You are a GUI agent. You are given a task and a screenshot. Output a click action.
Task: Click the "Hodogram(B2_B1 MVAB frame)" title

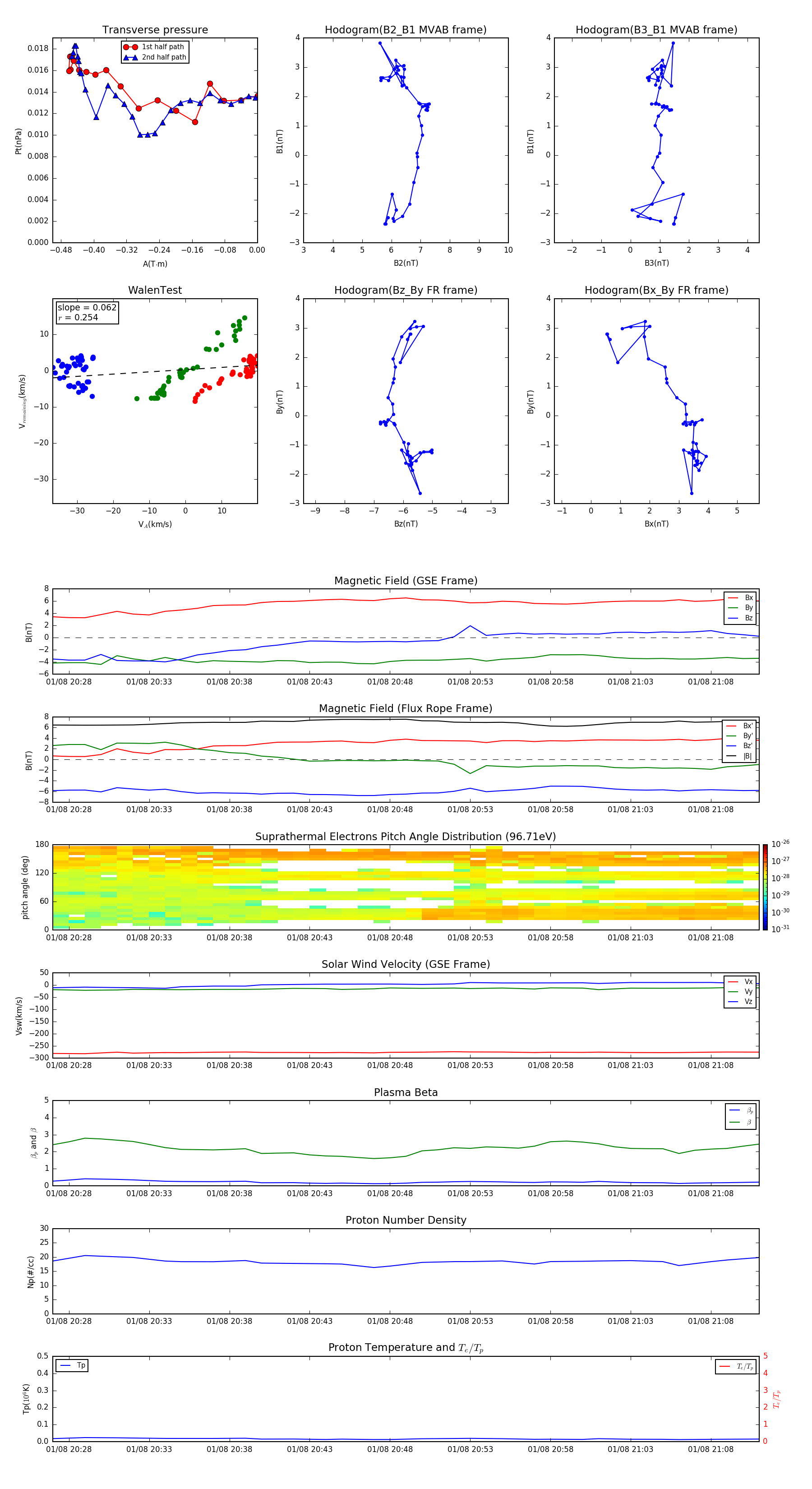tap(406, 30)
